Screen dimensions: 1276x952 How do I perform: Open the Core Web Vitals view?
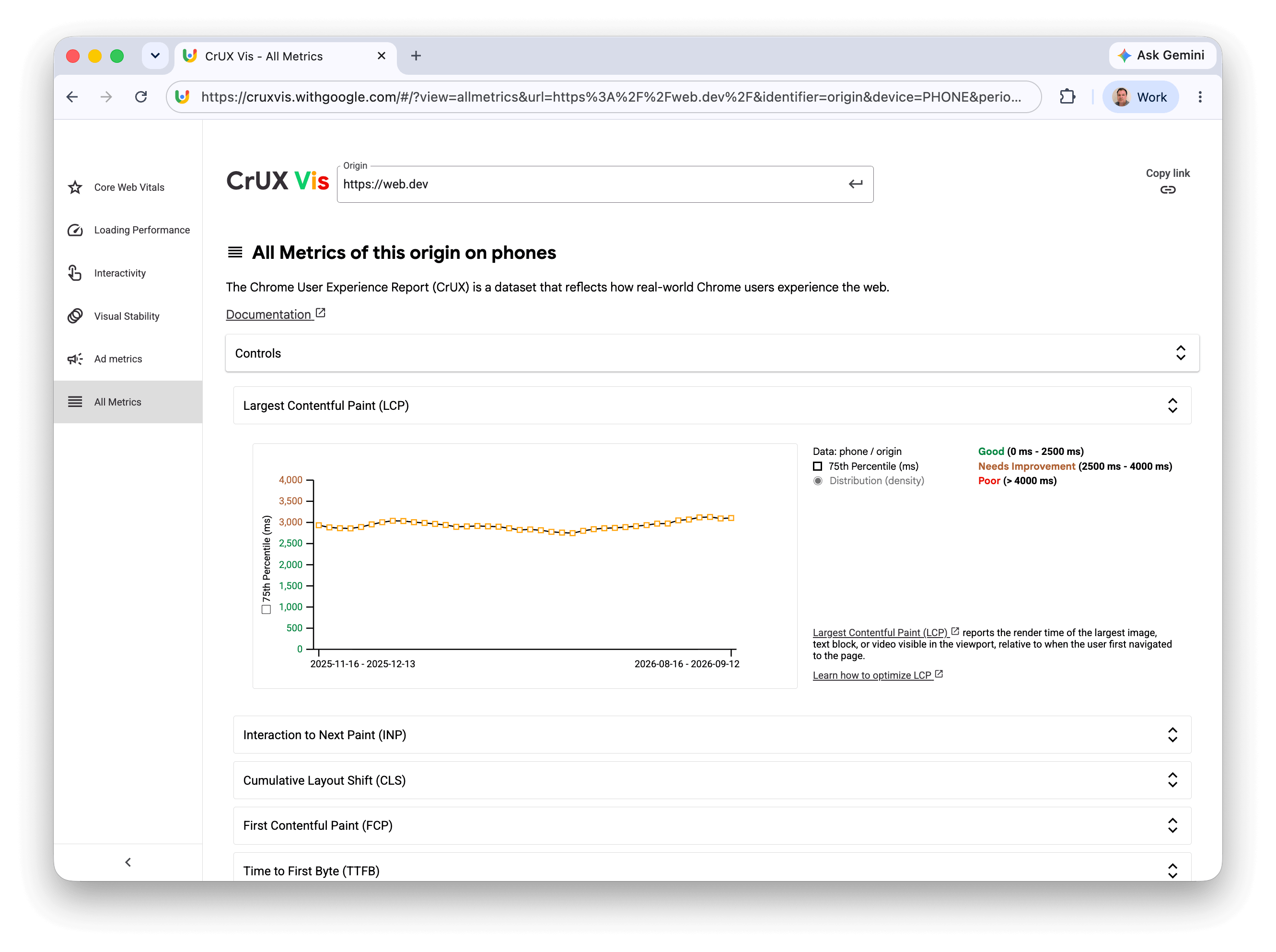pyautogui.click(x=129, y=187)
